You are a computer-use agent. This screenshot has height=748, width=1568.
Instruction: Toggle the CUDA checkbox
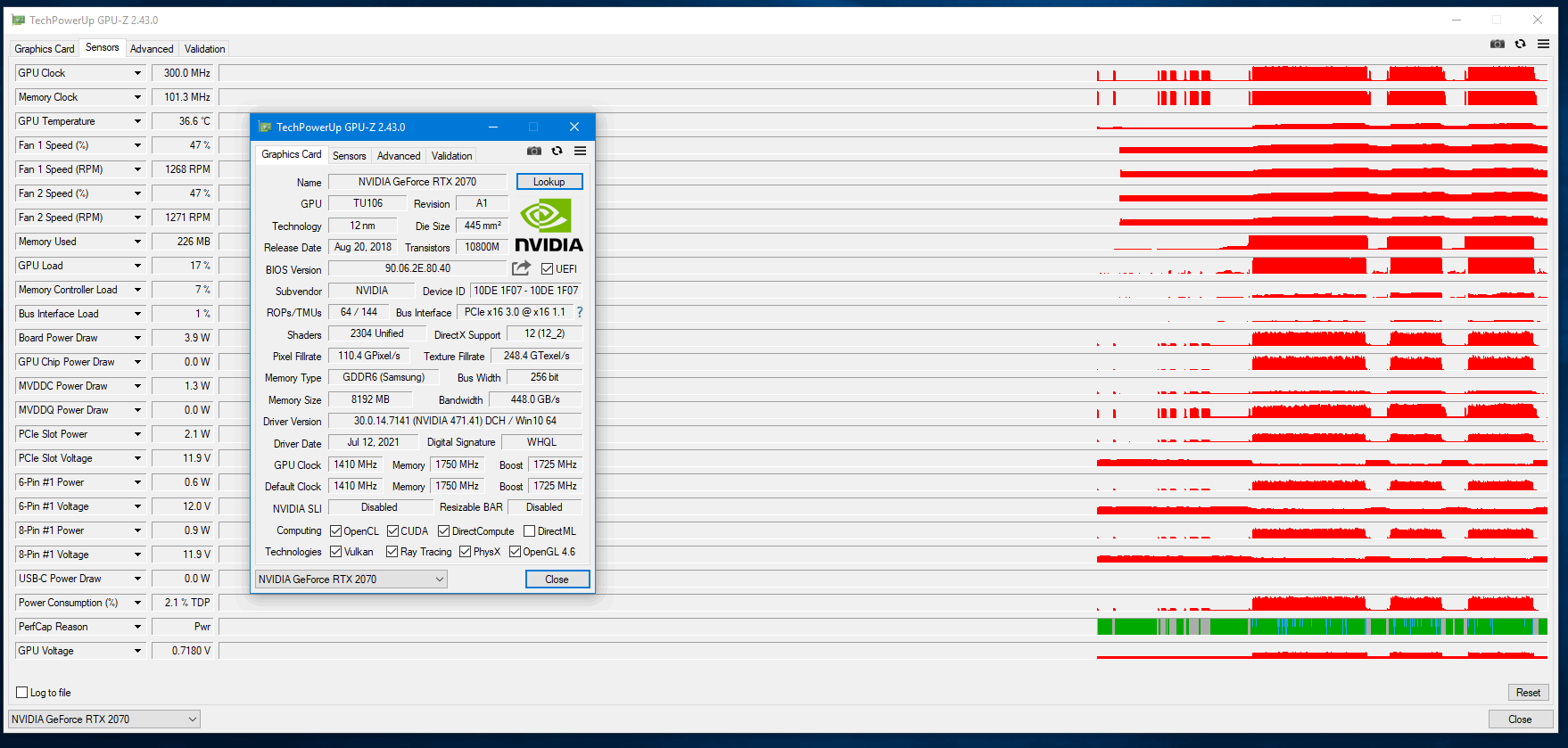pyautogui.click(x=392, y=530)
